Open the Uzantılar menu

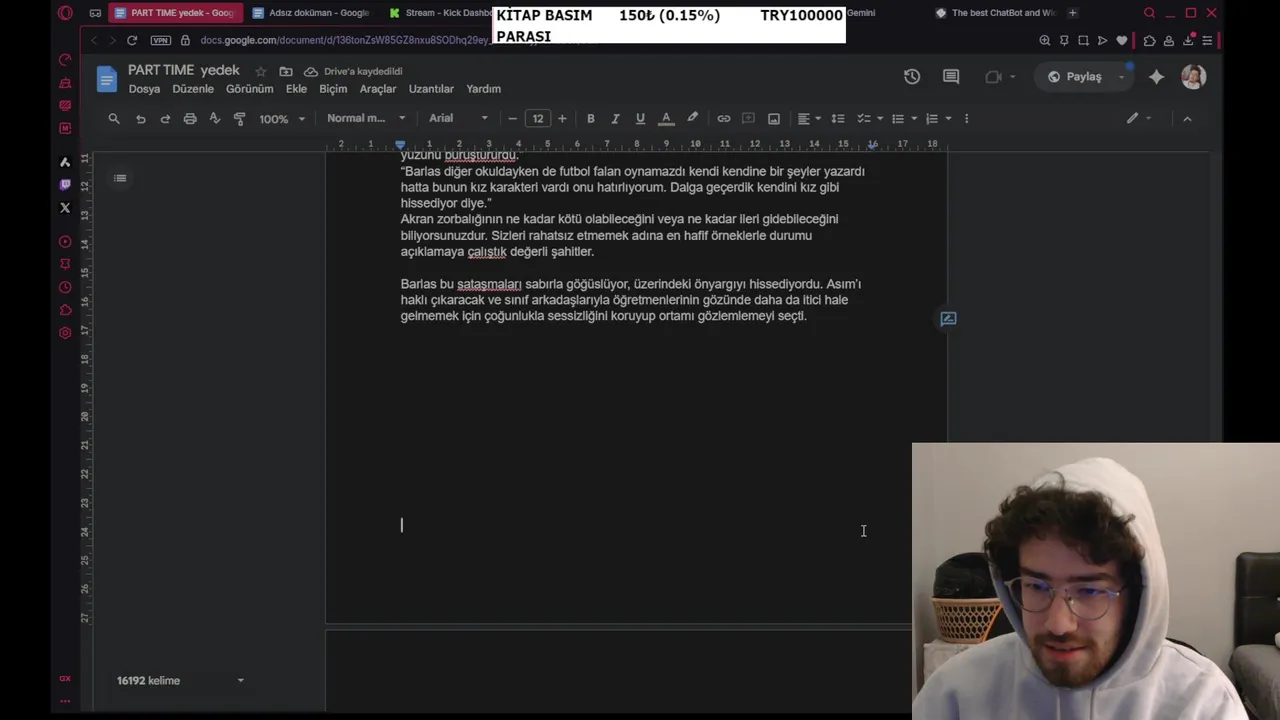point(431,89)
